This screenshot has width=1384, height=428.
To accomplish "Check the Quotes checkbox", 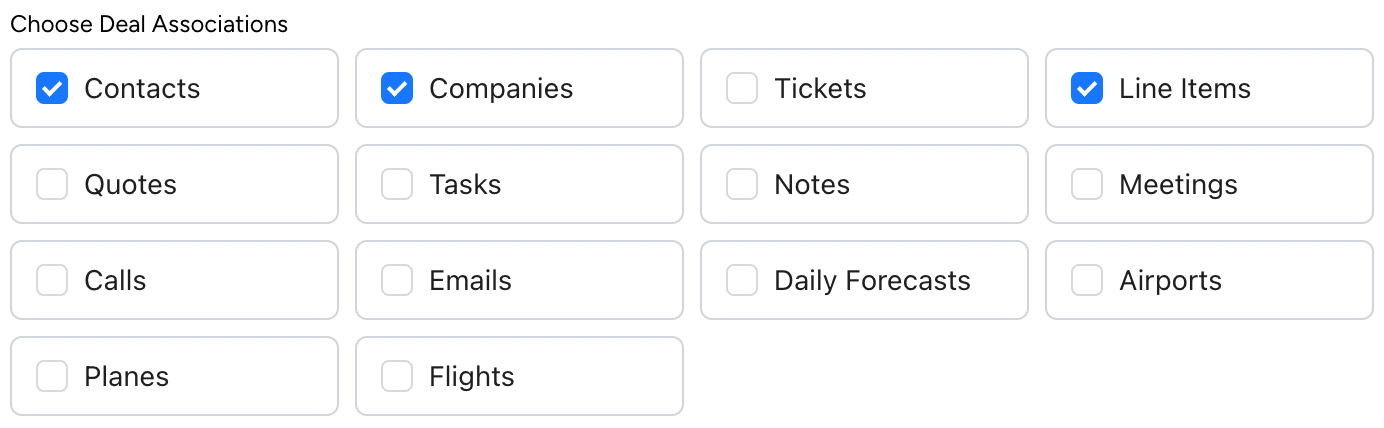I will 52,184.
